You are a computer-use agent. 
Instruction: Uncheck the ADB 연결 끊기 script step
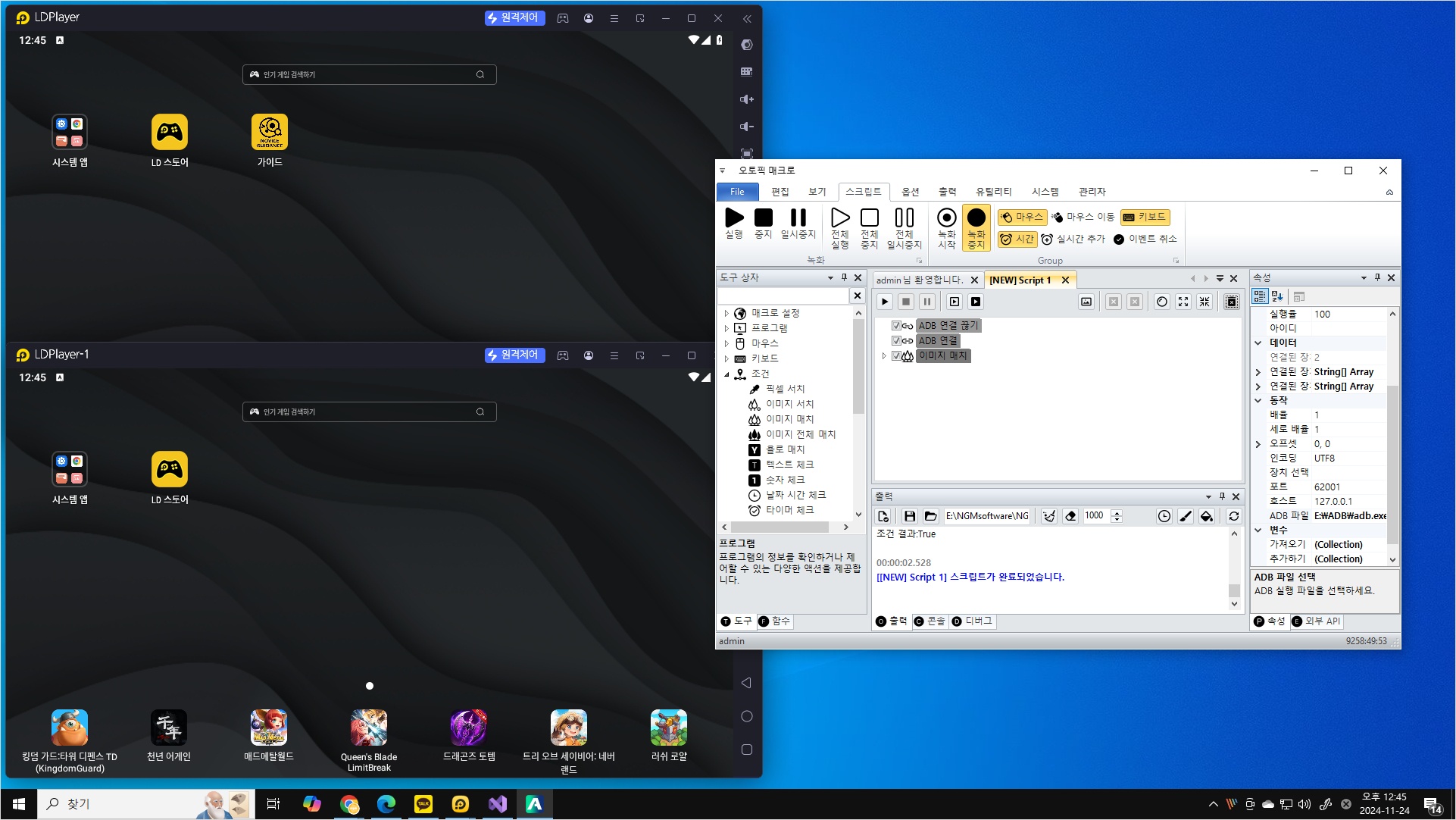[x=896, y=326]
